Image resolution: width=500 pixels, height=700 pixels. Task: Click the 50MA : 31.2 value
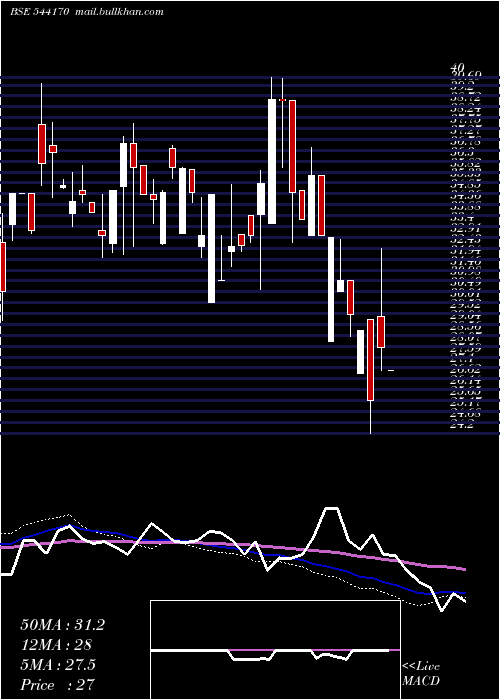click(x=62, y=625)
